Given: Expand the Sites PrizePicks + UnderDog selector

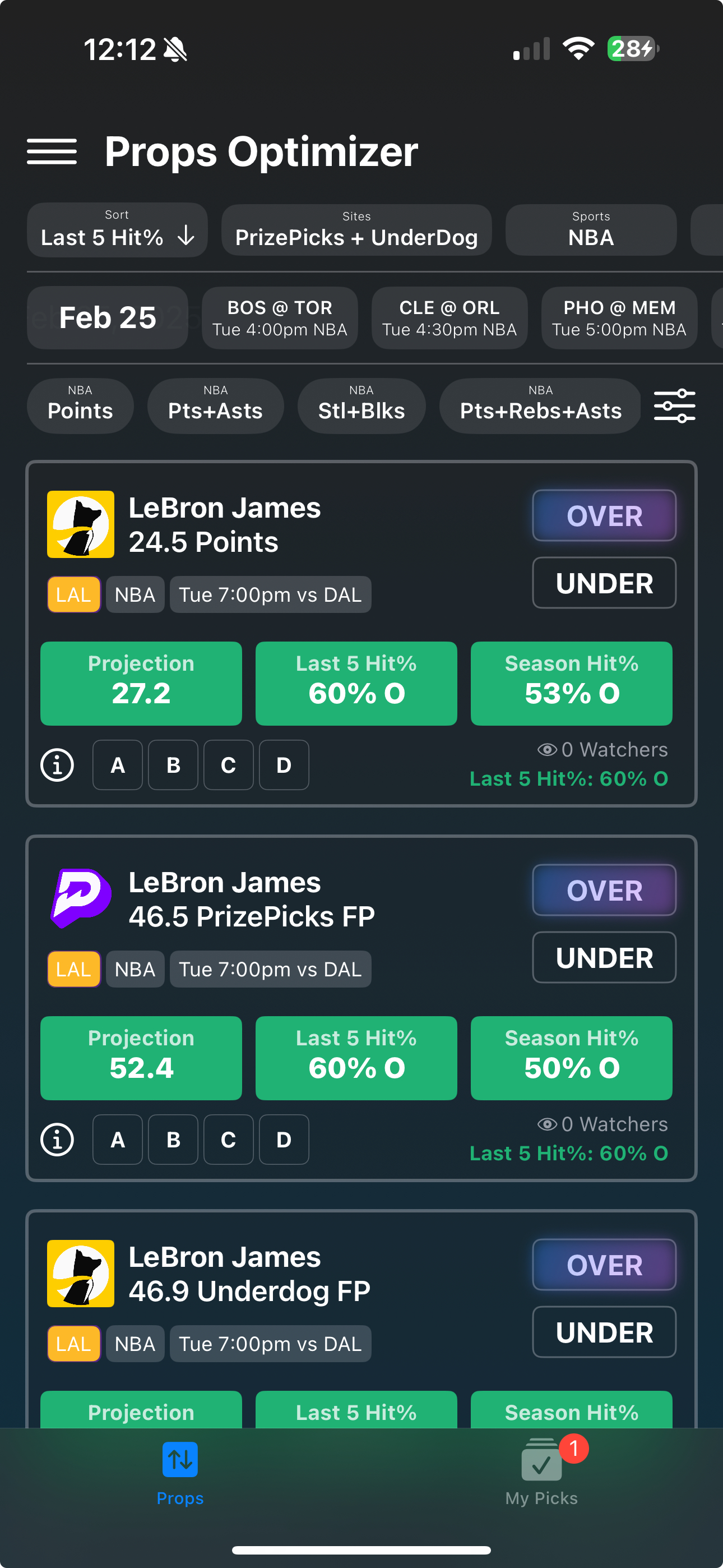Looking at the screenshot, I should coord(356,230).
